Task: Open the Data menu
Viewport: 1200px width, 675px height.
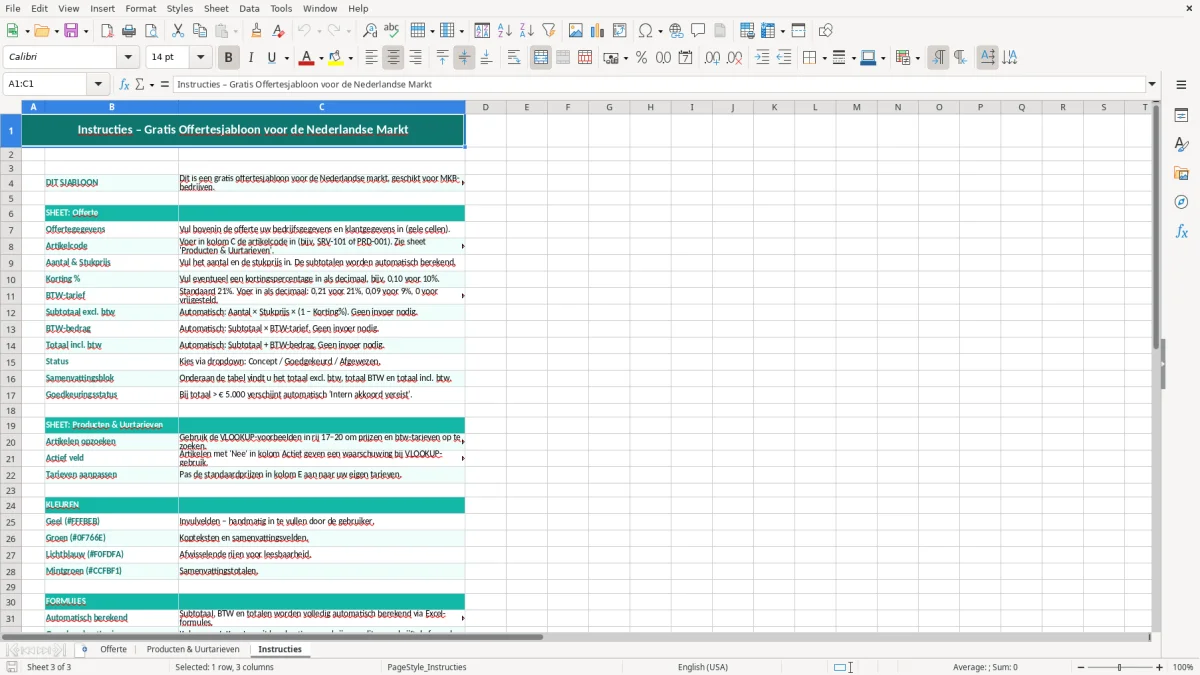Action: click(x=249, y=8)
